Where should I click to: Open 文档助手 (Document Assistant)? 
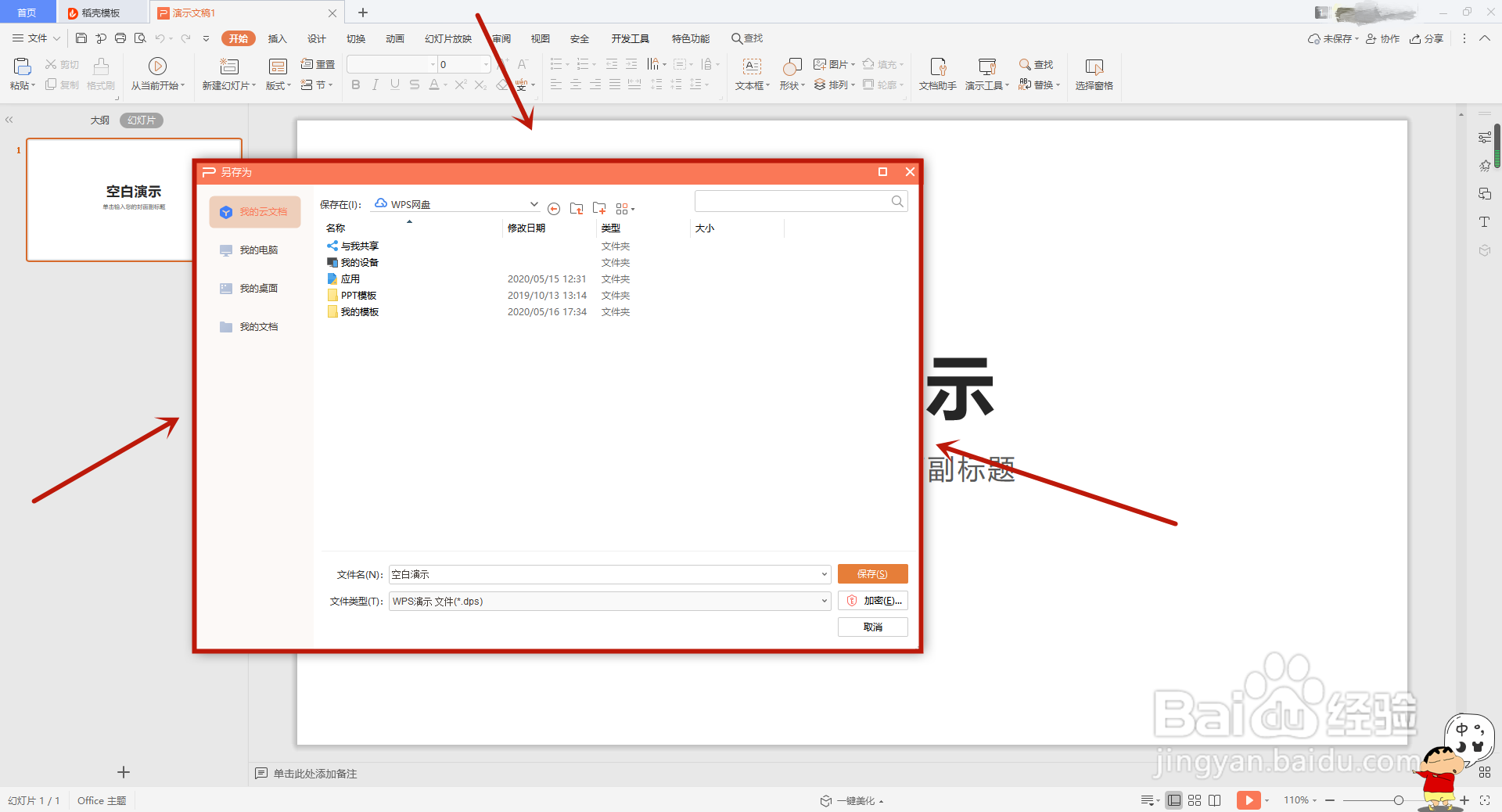pos(936,74)
